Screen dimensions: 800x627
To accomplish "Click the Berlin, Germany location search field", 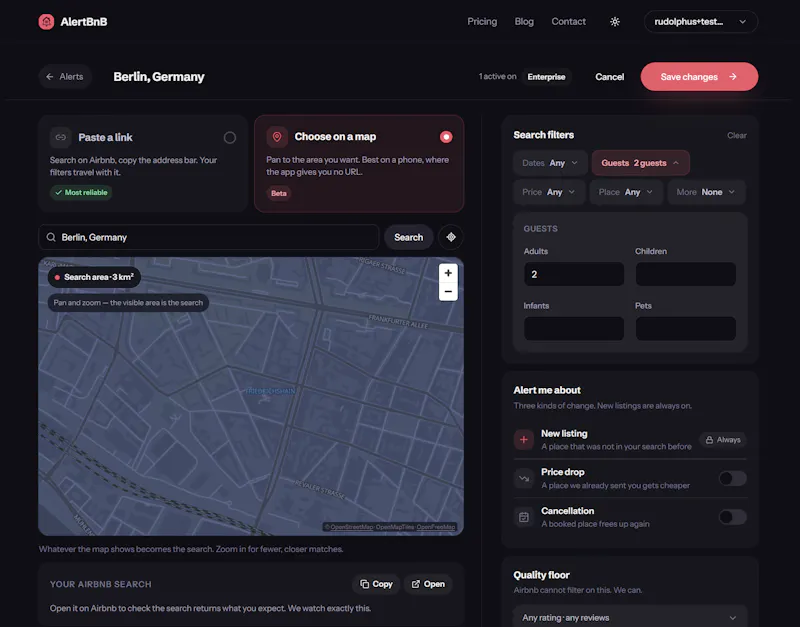I will coord(209,237).
